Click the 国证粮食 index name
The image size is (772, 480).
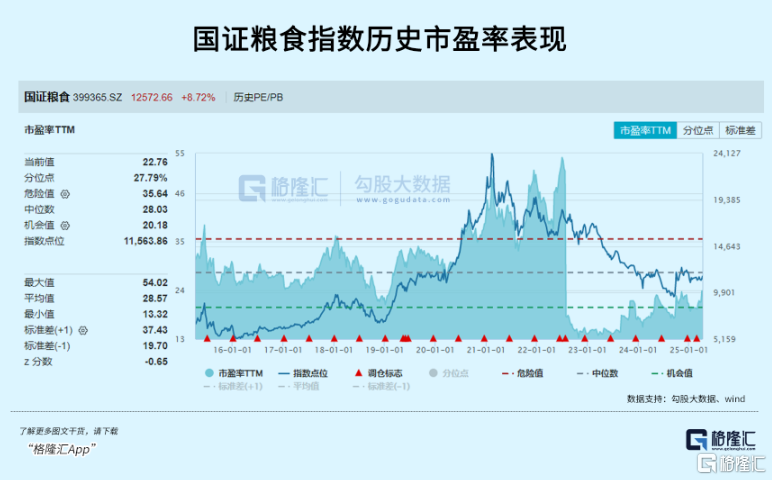pos(47,97)
